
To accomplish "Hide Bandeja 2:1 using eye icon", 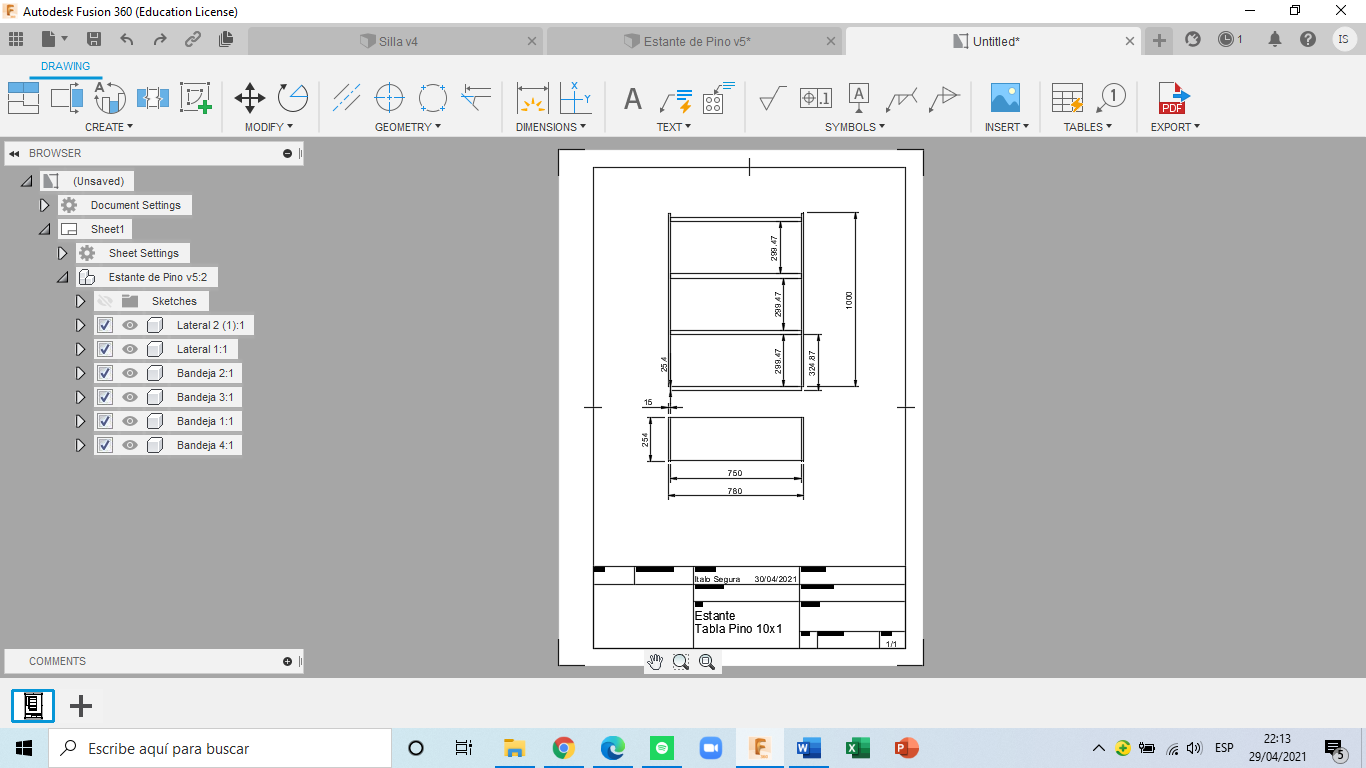I will [130, 373].
